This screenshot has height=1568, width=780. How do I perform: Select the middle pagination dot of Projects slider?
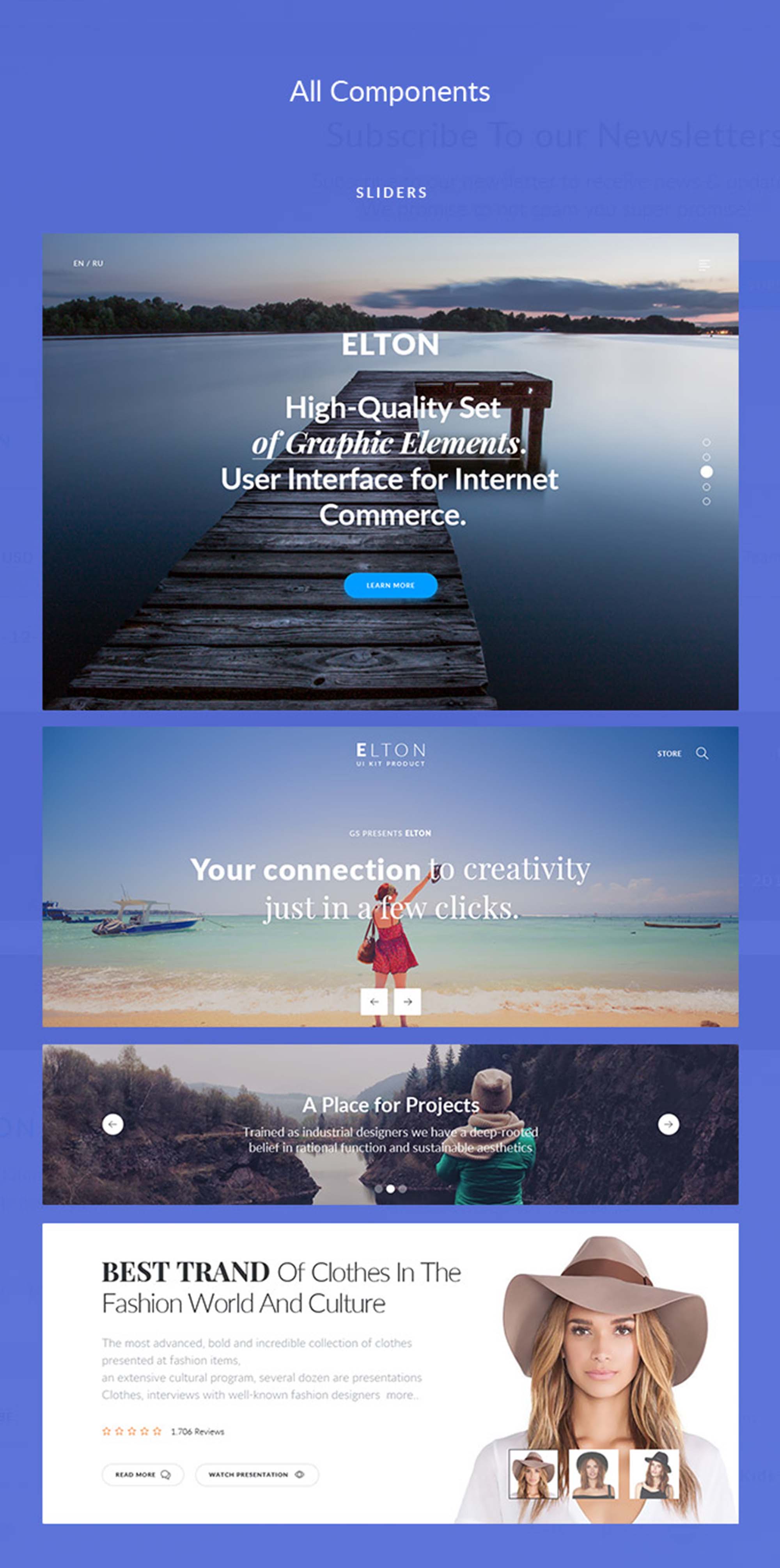390,1189
